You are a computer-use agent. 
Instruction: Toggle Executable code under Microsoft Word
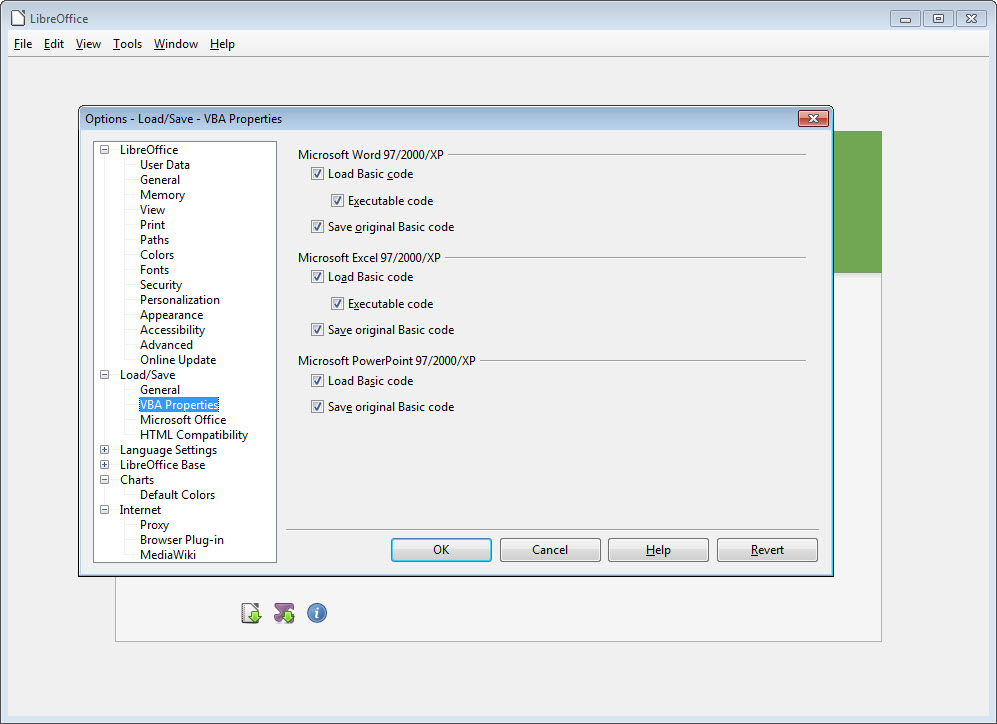coord(338,201)
